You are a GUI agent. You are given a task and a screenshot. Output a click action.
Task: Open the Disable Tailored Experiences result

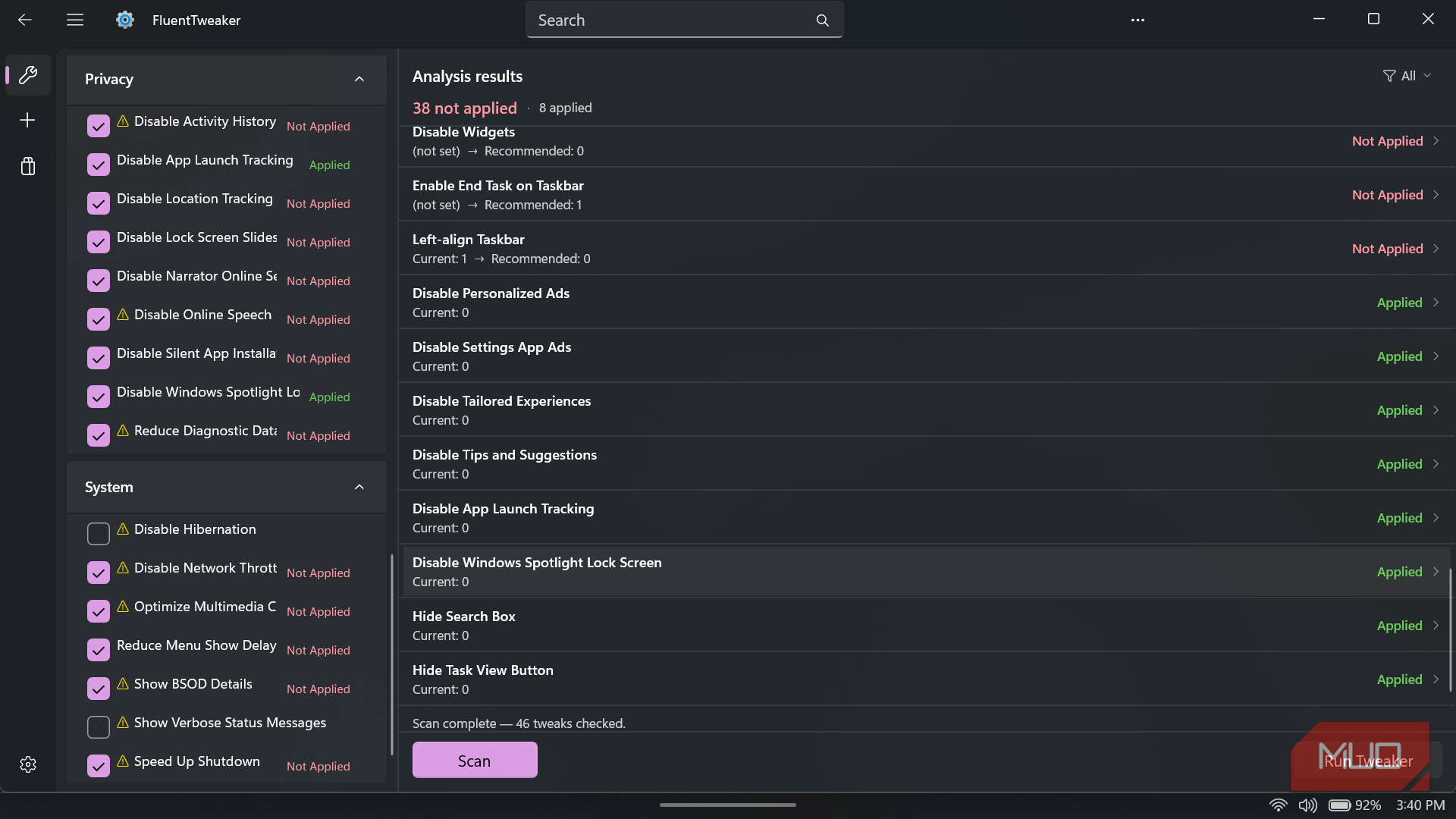coord(926,410)
